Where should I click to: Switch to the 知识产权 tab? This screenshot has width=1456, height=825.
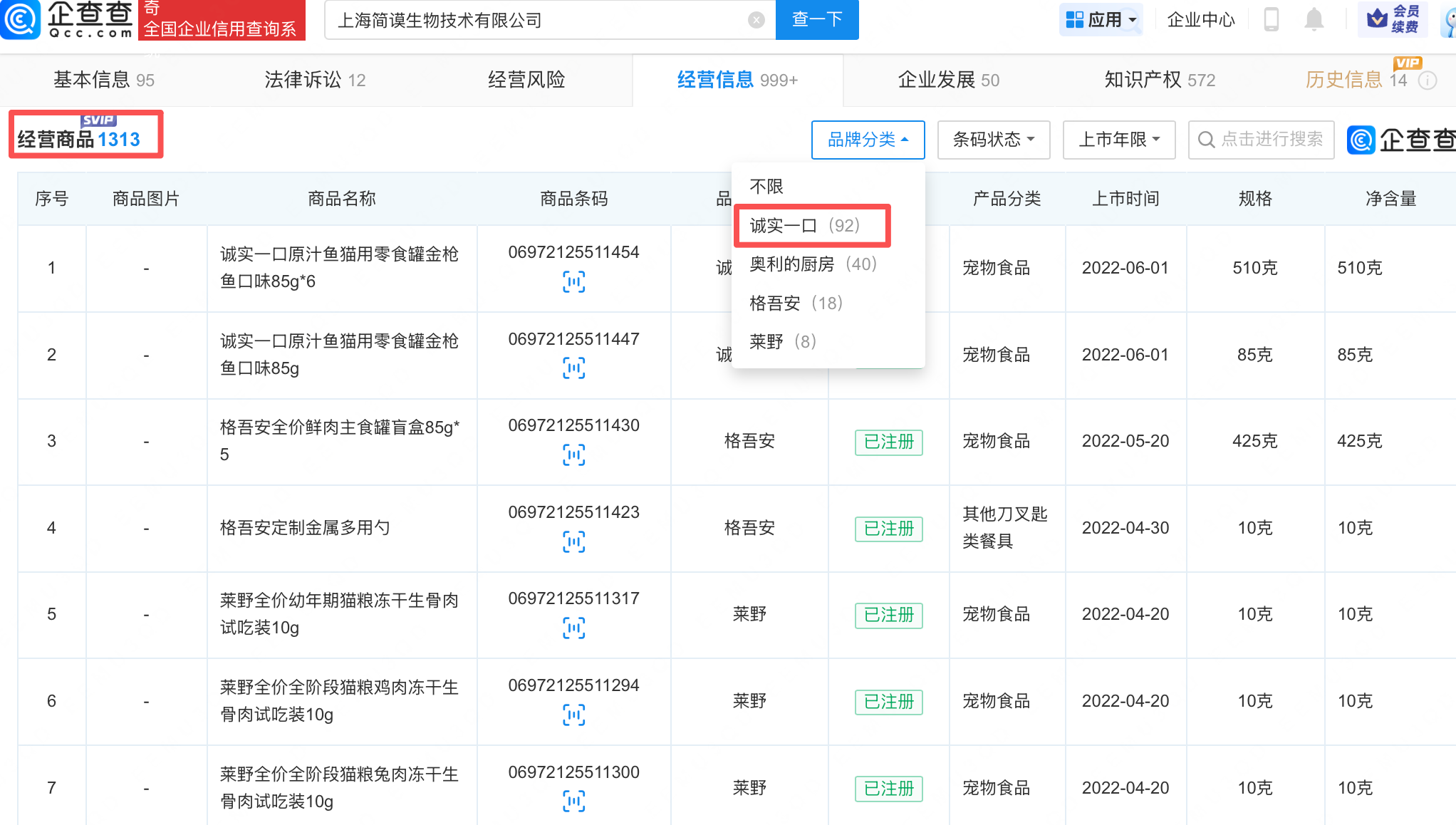coord(1159,80)
